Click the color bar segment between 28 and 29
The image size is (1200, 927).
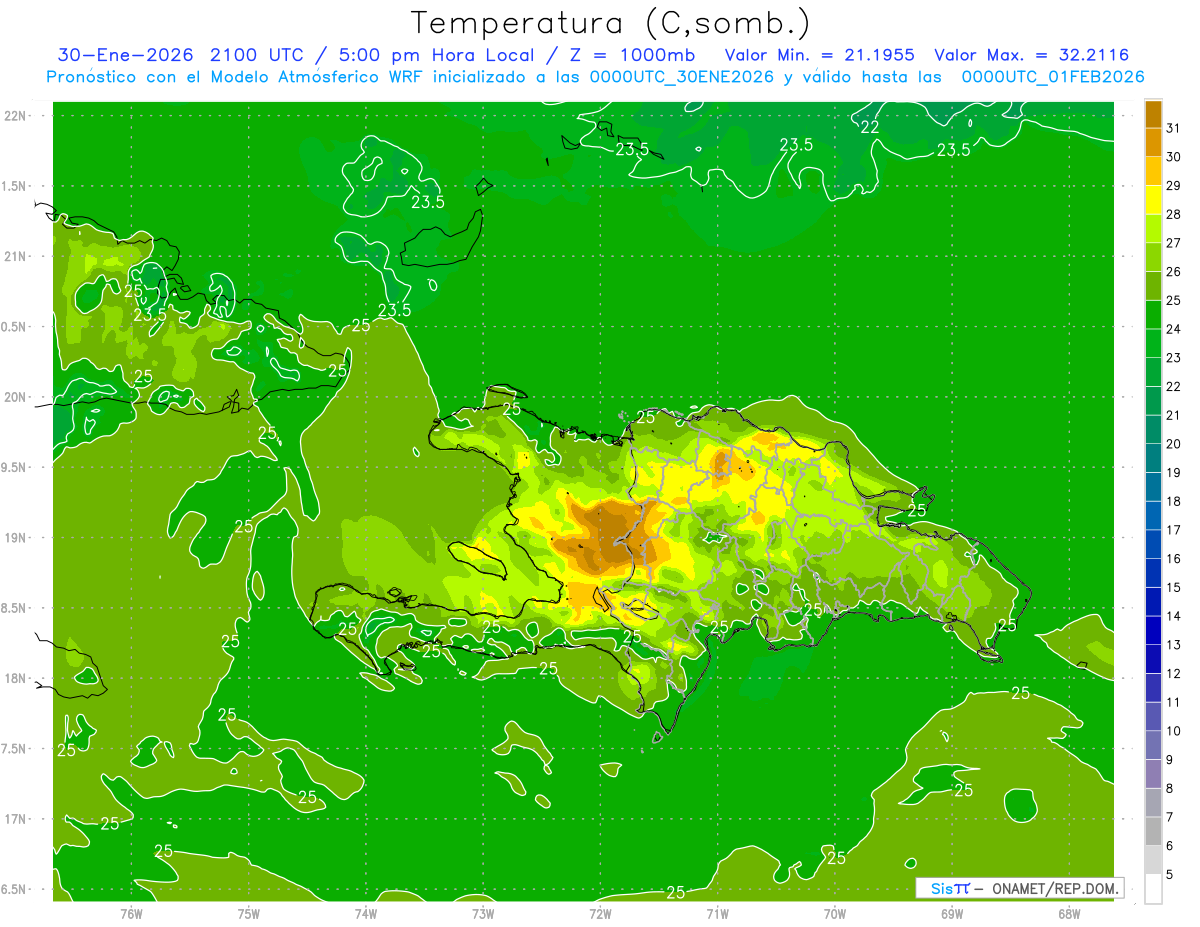tap(1153, 200)
